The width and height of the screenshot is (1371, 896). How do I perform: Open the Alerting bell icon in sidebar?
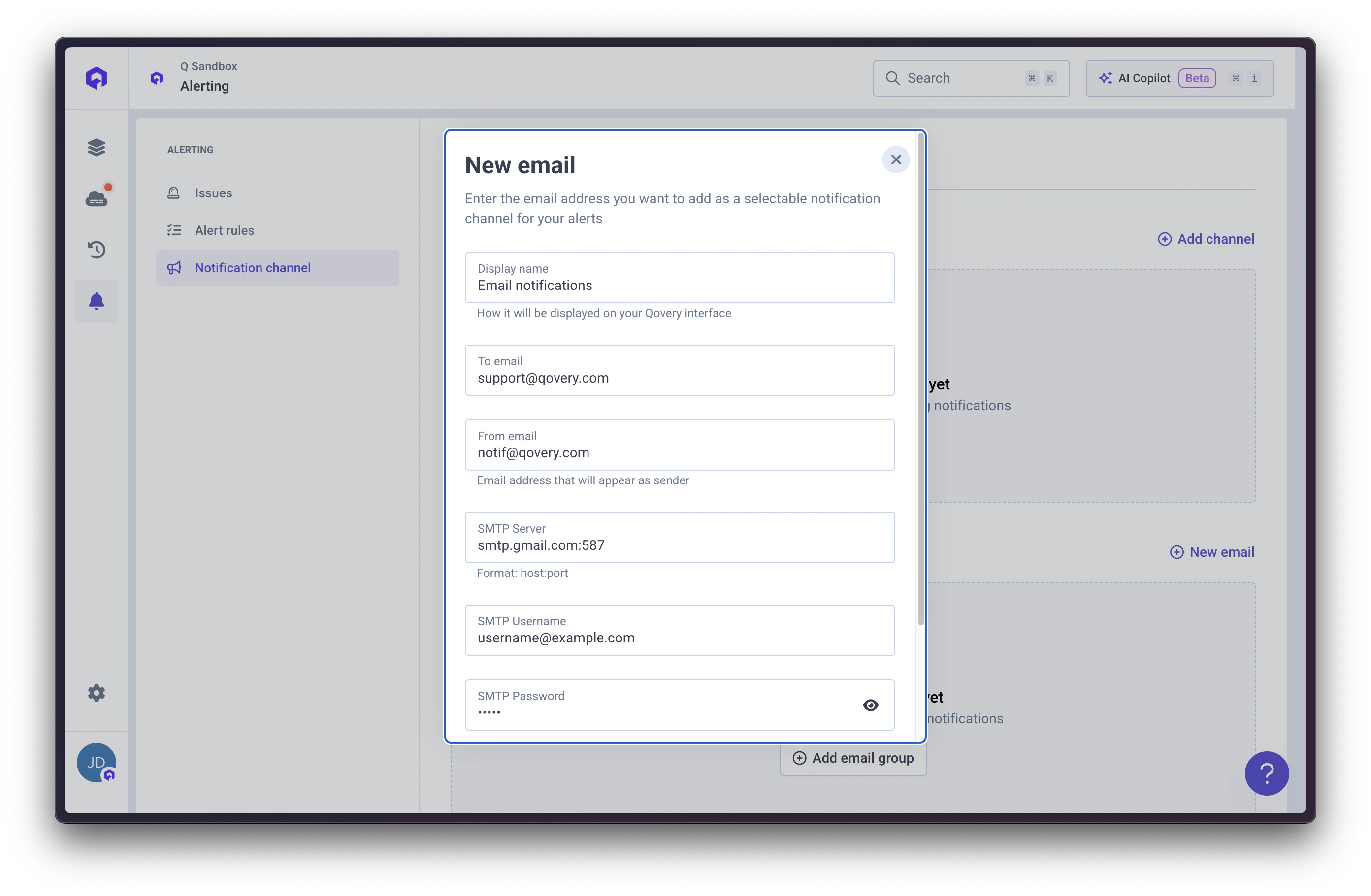[96, 301]
